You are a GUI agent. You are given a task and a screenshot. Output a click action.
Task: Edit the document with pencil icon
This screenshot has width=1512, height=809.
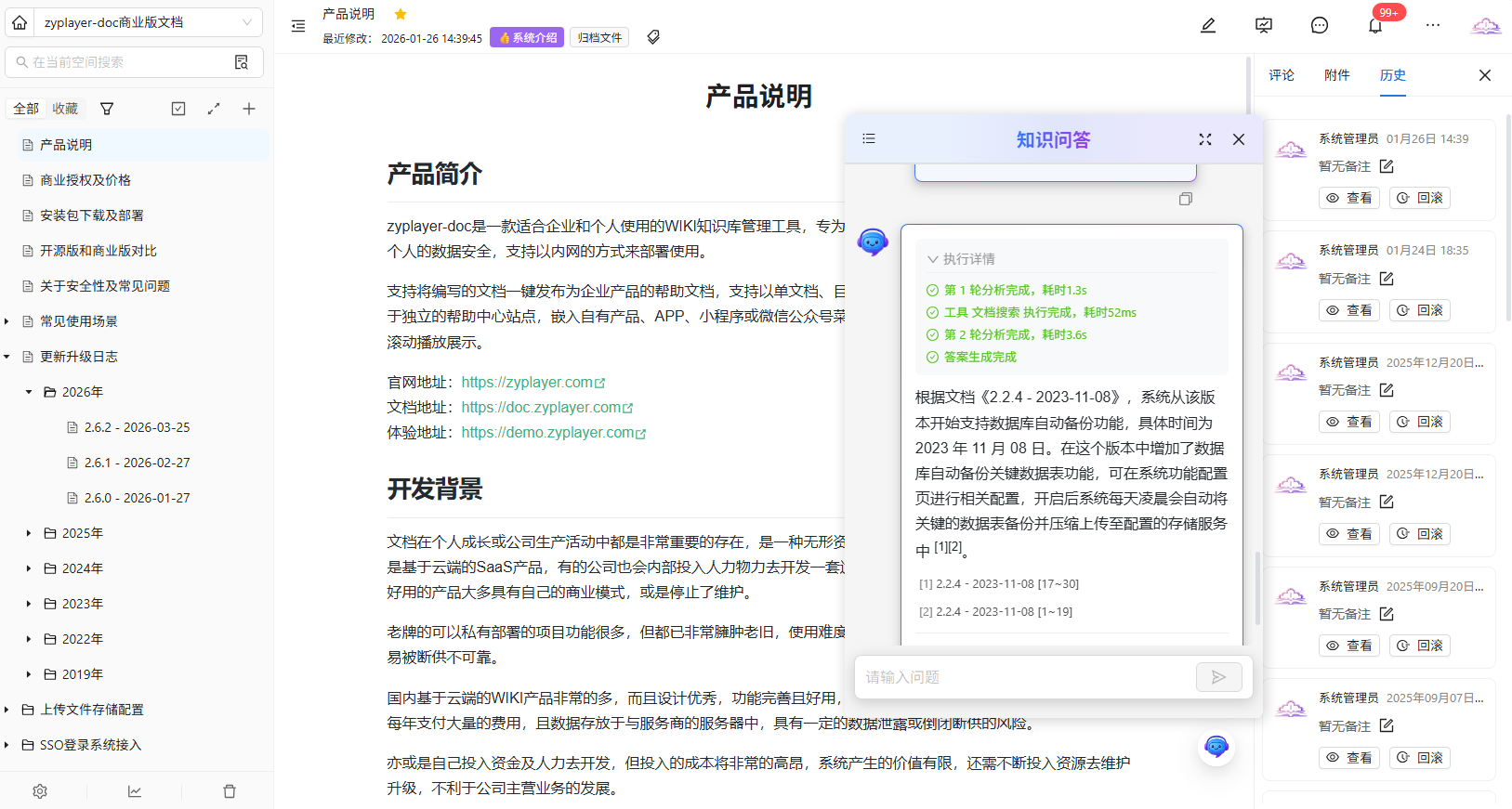click(1208, 25)
